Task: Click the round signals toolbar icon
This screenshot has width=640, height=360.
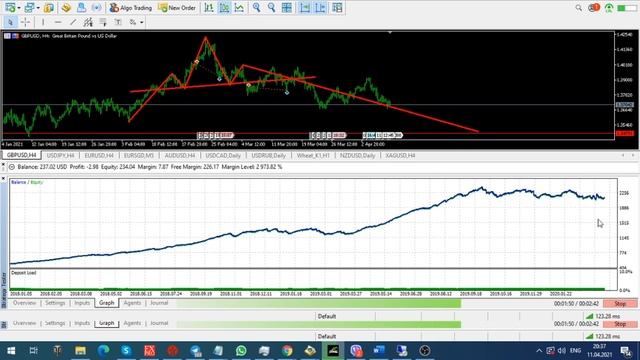Action: [x=96, y=7]
